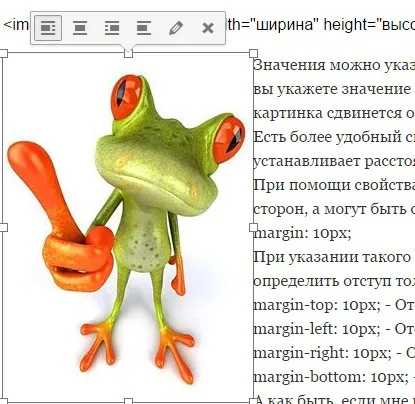Click the line starting 'сторон, а могут быть'
The height and width of the screenshot is (404, 415).
334,209
